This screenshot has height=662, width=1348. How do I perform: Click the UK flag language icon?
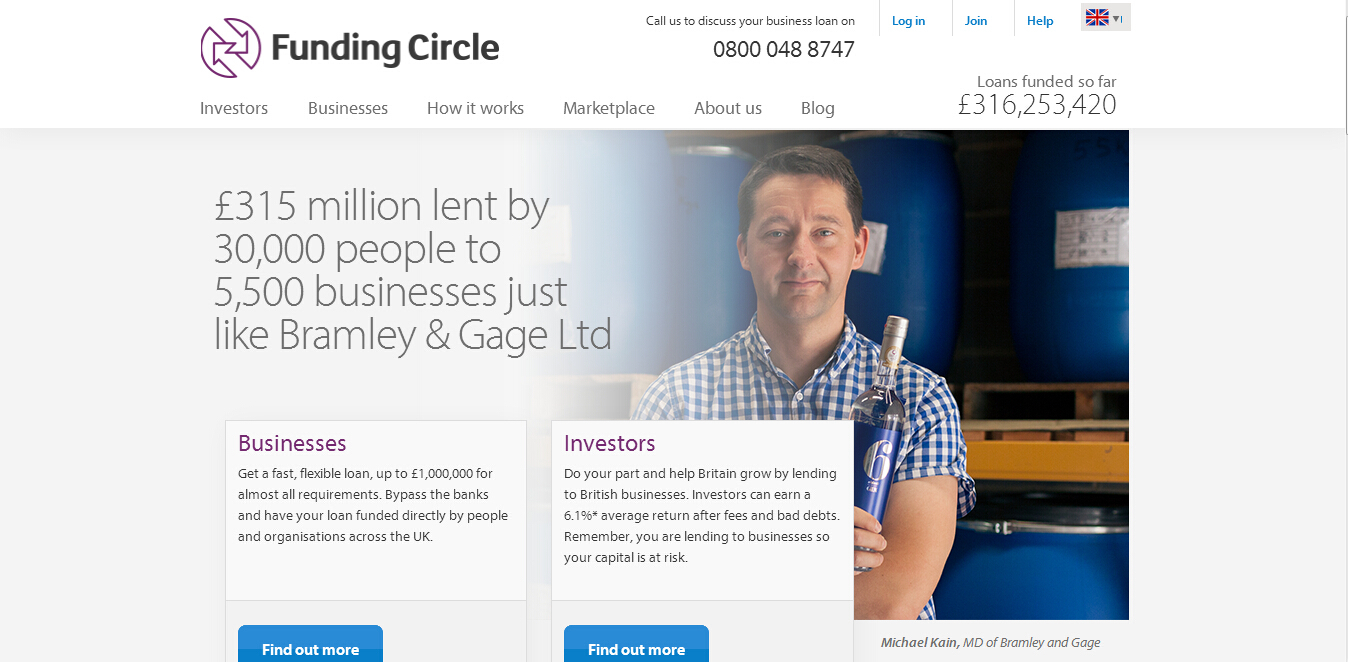[1097, 17]
